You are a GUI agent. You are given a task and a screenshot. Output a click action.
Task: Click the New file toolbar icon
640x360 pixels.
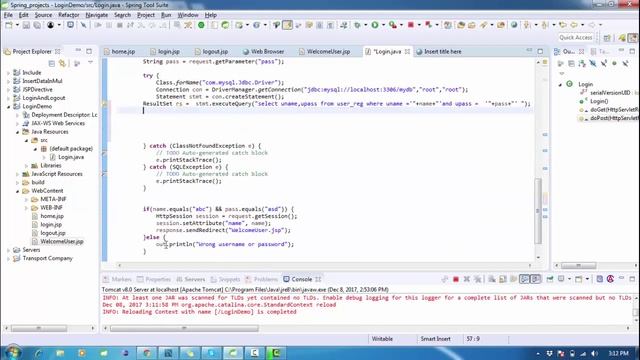(x=9, y=25)
